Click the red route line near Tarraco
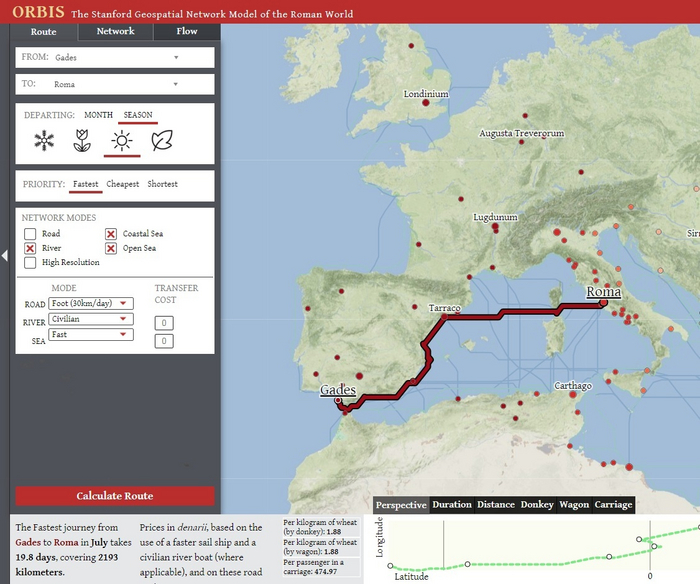The width and height of the screenshot is (700, 584). (x=473, y=317)
